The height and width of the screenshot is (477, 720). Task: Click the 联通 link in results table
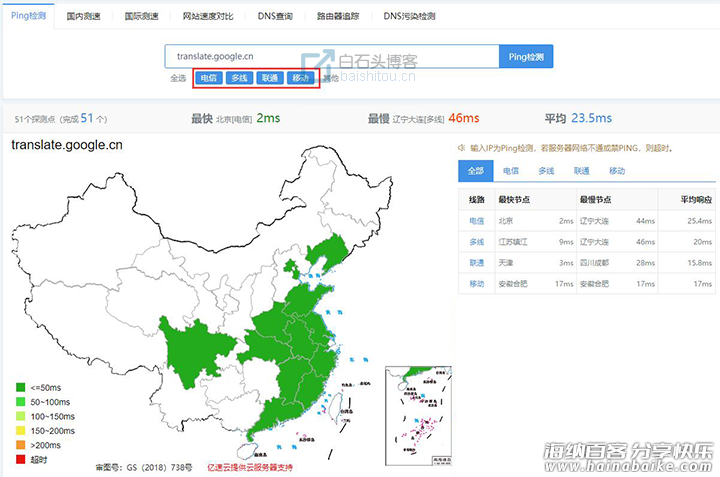point(477,263)
